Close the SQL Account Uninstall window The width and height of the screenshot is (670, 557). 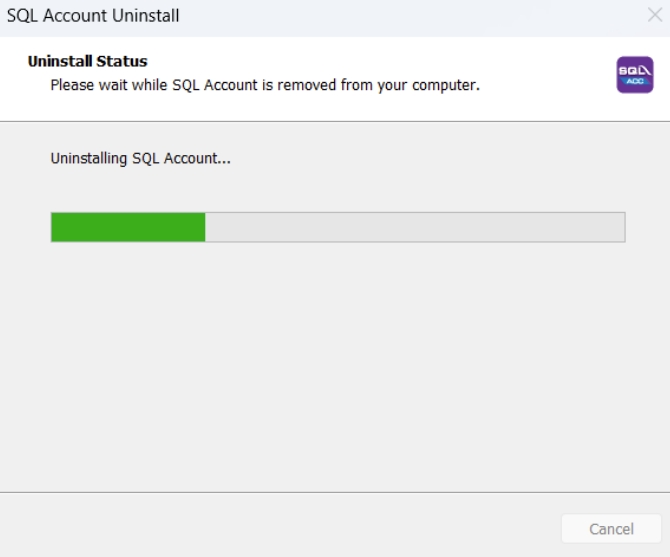654,17
